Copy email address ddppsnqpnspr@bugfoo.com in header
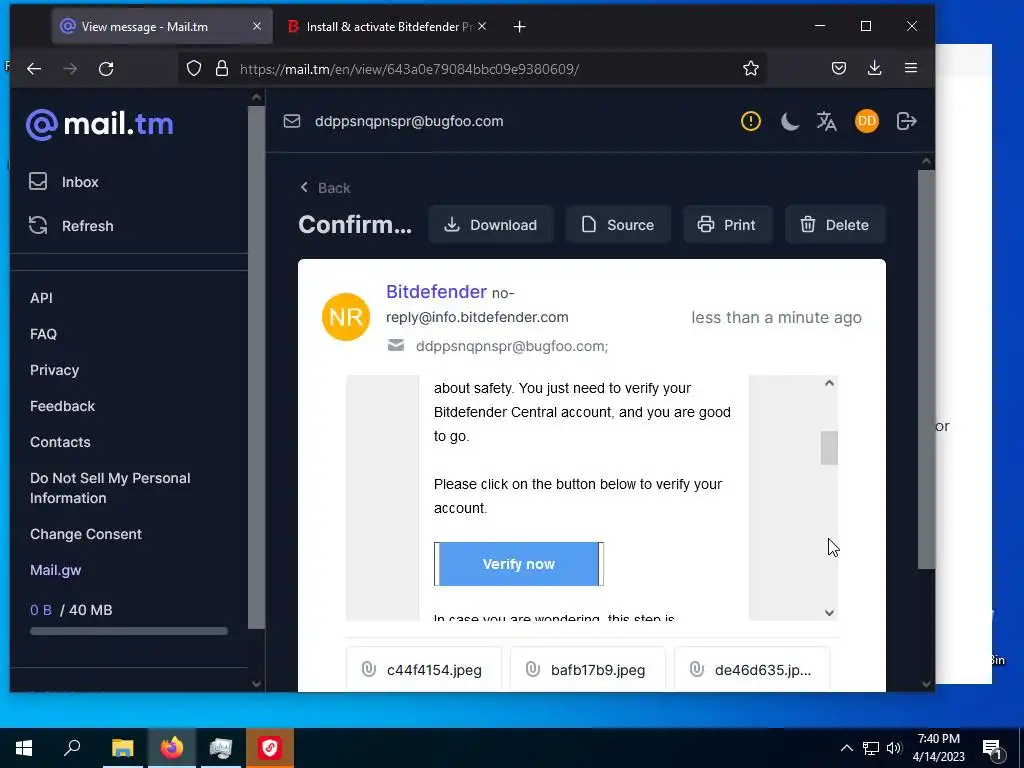 (x=409, y=121)
